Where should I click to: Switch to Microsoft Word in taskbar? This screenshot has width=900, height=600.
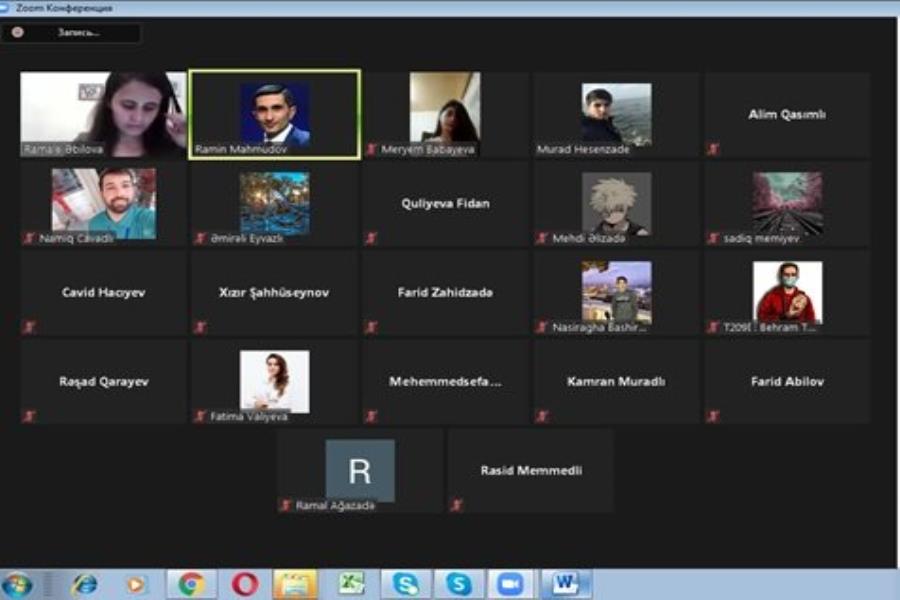565,584
